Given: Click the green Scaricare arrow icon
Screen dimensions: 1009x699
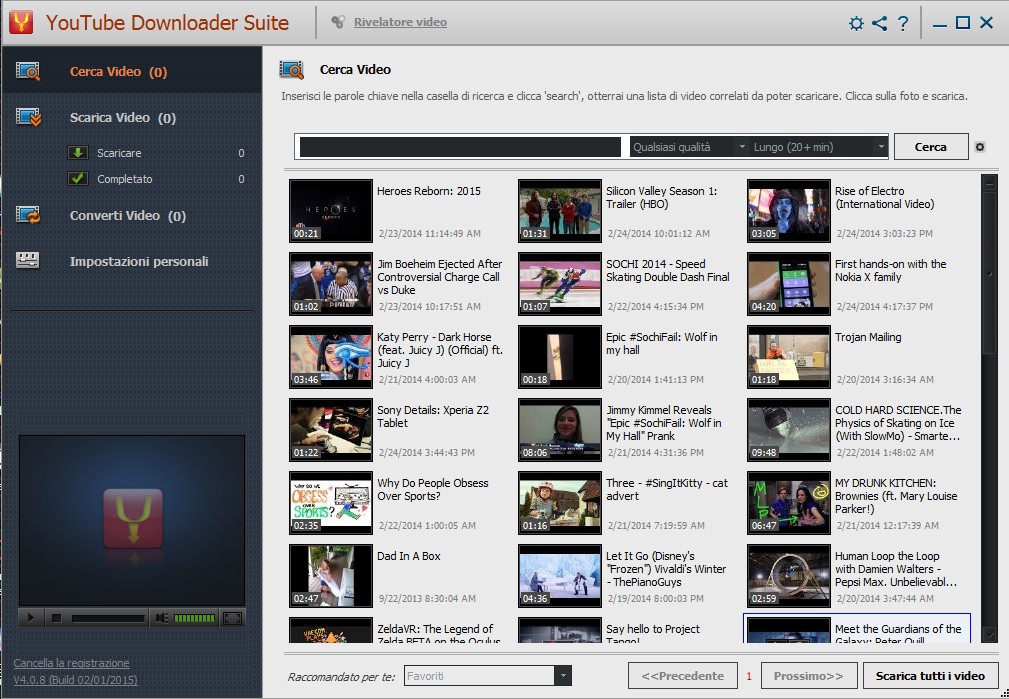Looking at the screenshot, I should pos(78,153).
